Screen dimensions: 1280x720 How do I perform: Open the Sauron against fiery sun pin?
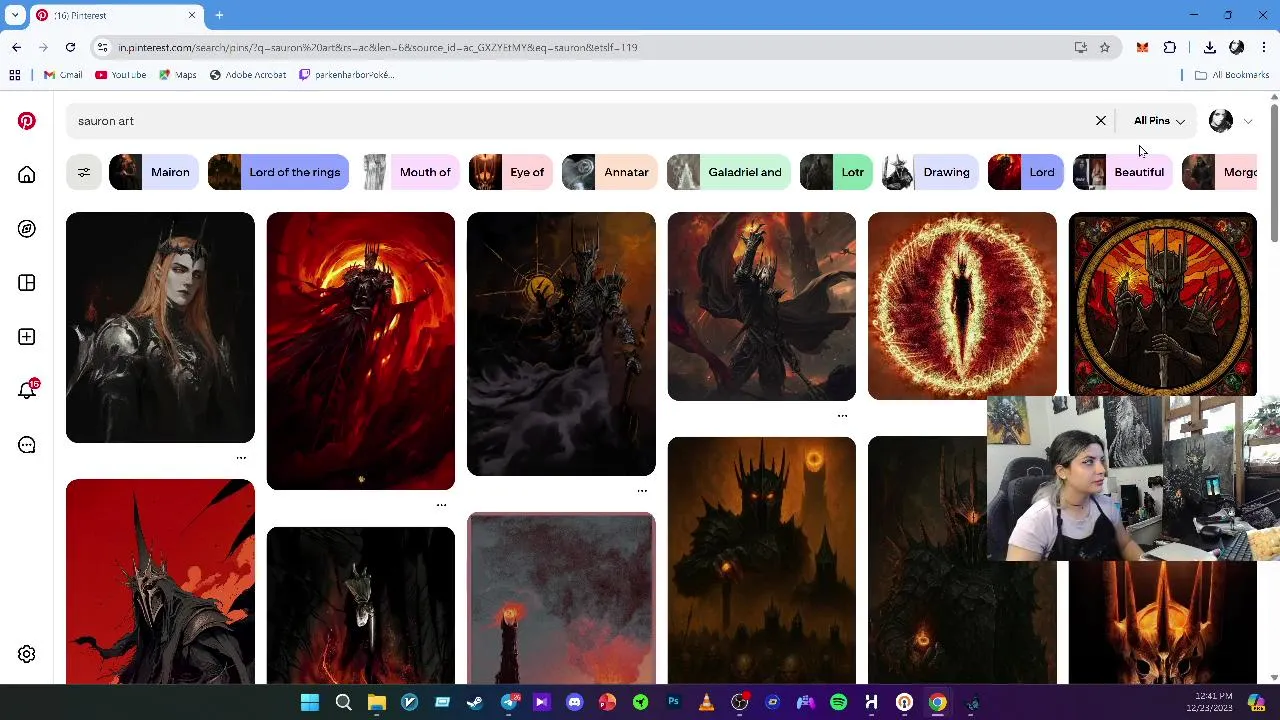(x=361, y=351)
